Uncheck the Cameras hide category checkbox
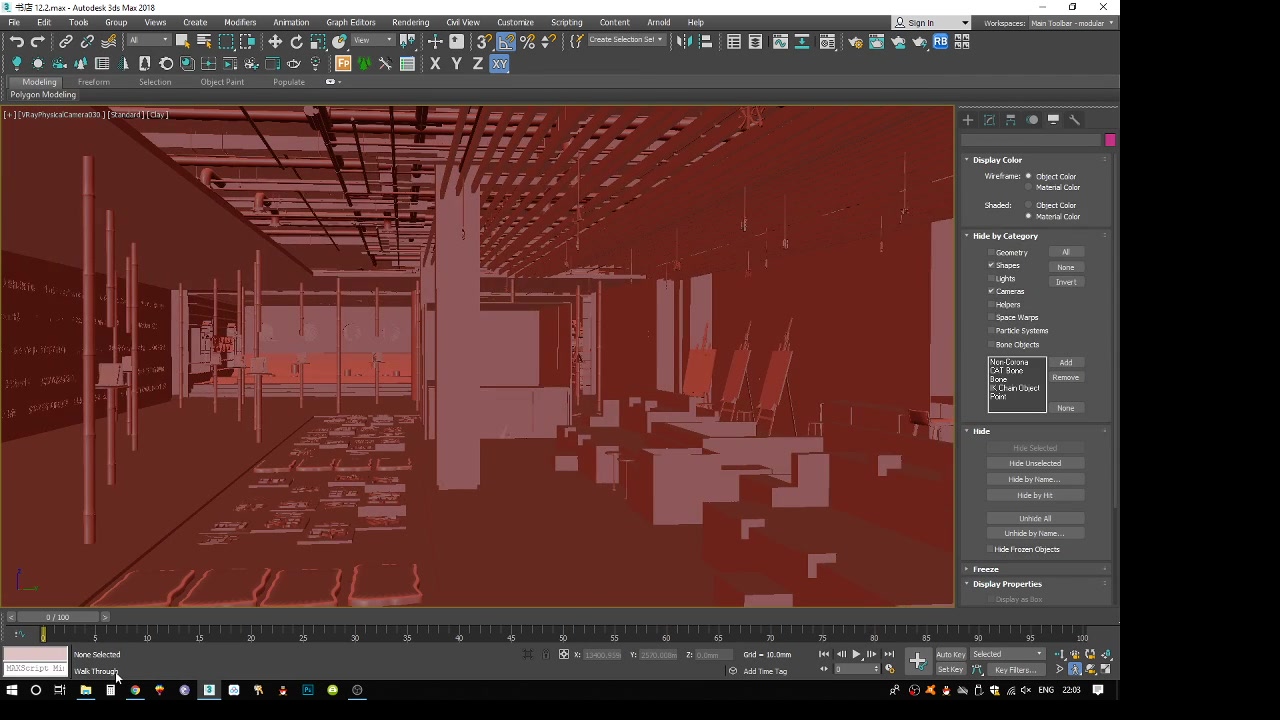The width and height of the screenshot is (1280, 720). tap(992, 291)
